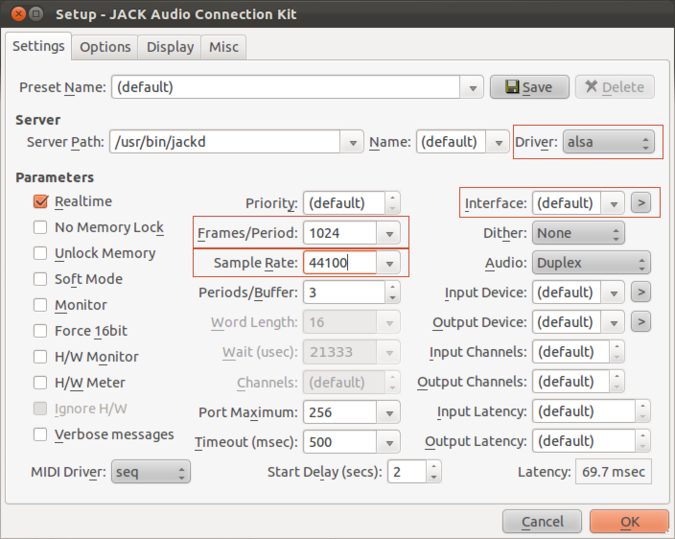Click the arrow button next to Interface
This screenshot has height=539, width=675.
(640, 203)
